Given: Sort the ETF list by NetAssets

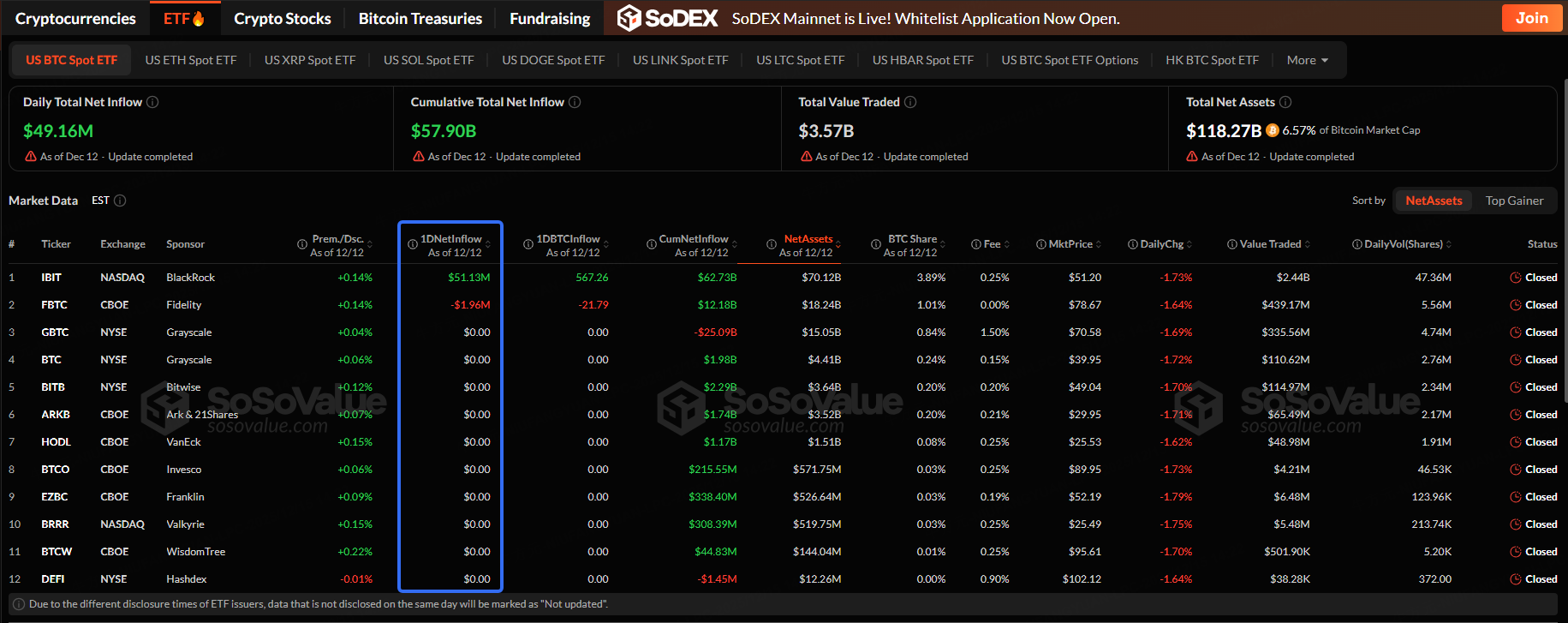Looking at the screenshot, I should click(1434, 201).
